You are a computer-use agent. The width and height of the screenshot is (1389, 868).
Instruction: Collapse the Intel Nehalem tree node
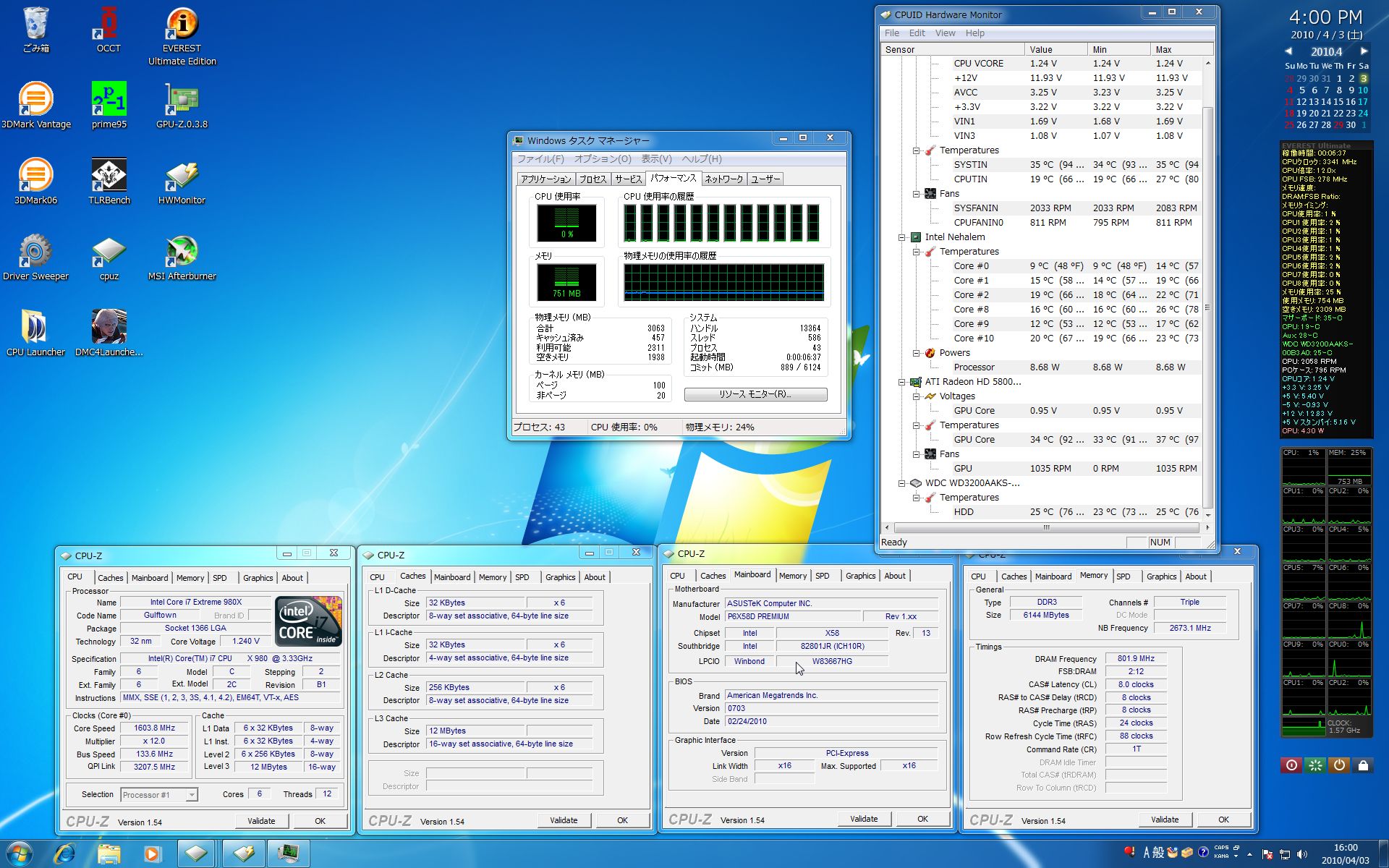901,237
